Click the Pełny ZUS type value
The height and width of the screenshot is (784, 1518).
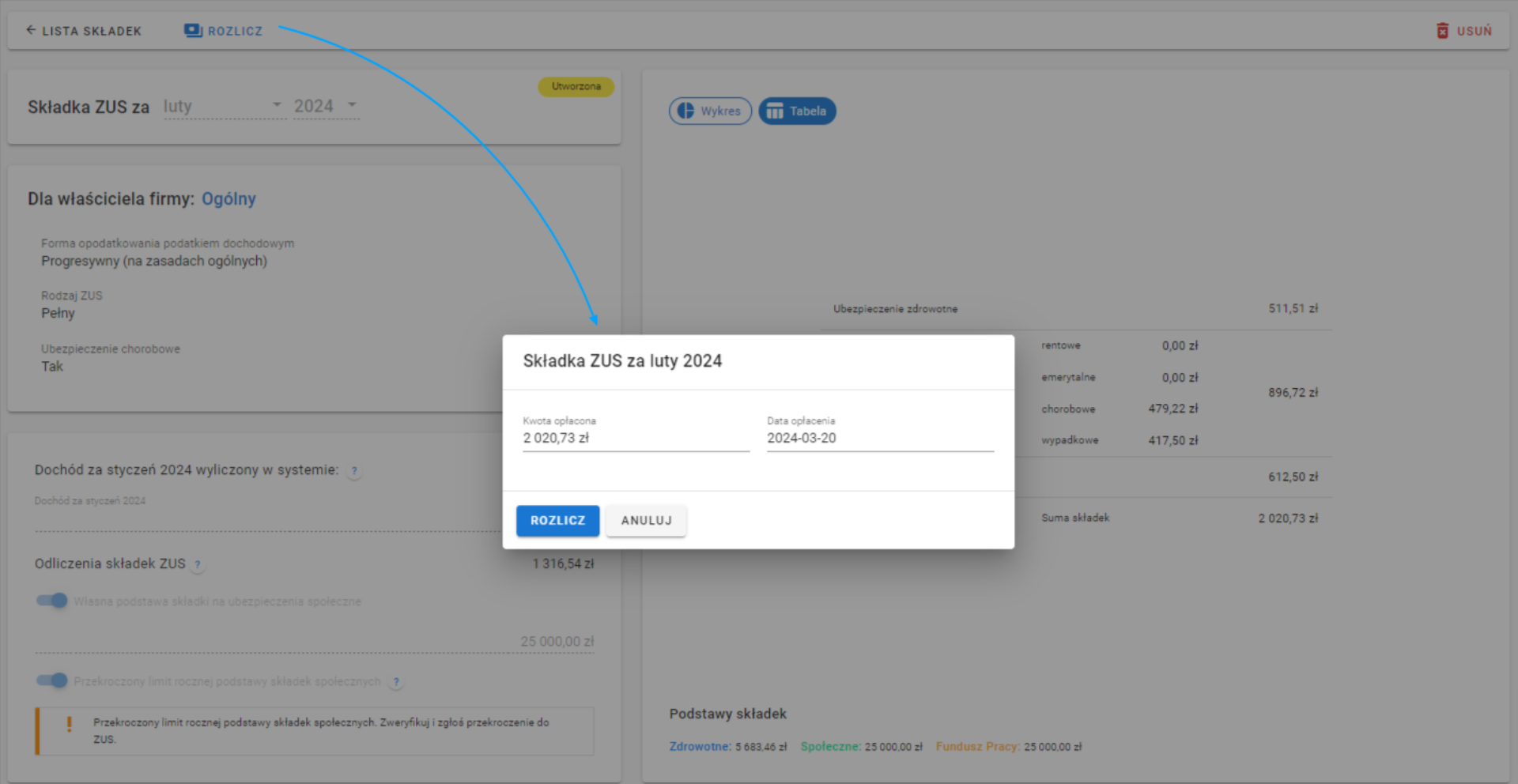tap(58, 314)
